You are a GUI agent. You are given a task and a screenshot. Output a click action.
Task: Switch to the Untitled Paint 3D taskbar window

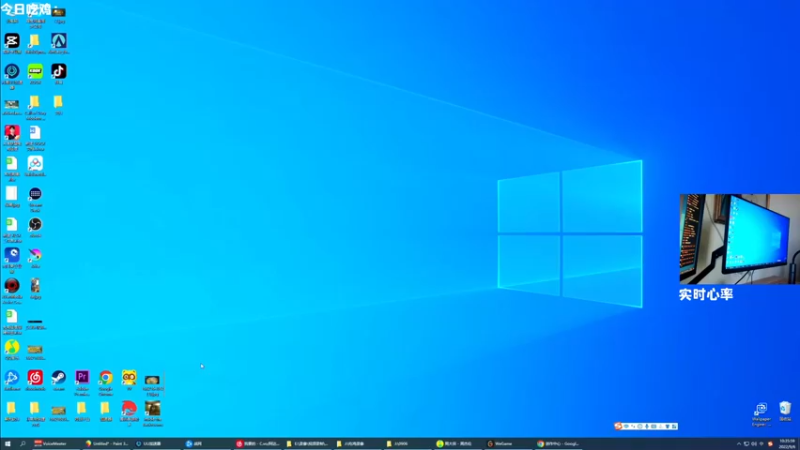click(x=107, y=444)
